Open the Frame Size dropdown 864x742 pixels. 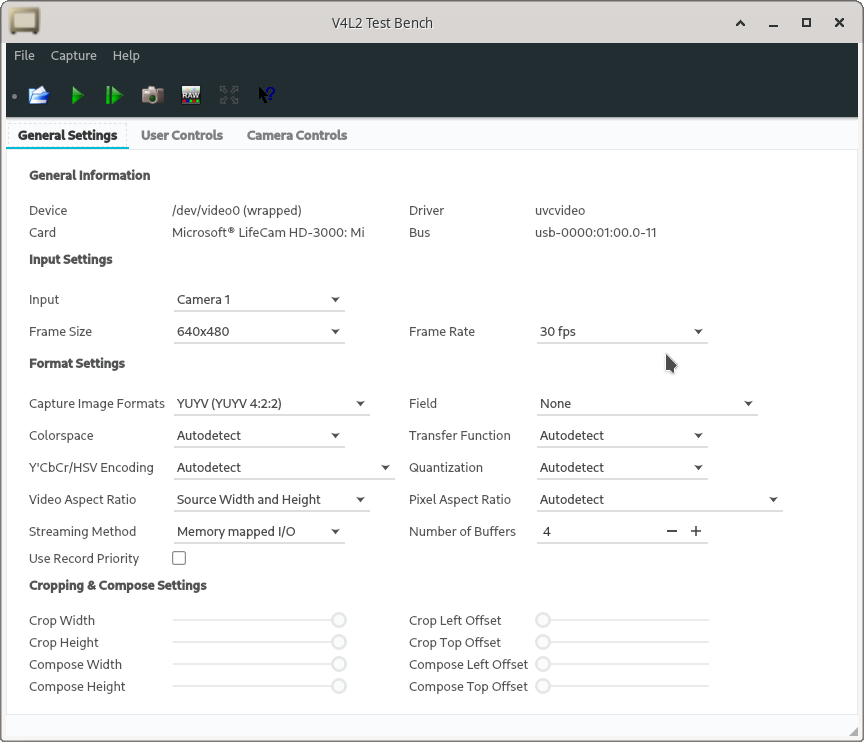point(259,331)
